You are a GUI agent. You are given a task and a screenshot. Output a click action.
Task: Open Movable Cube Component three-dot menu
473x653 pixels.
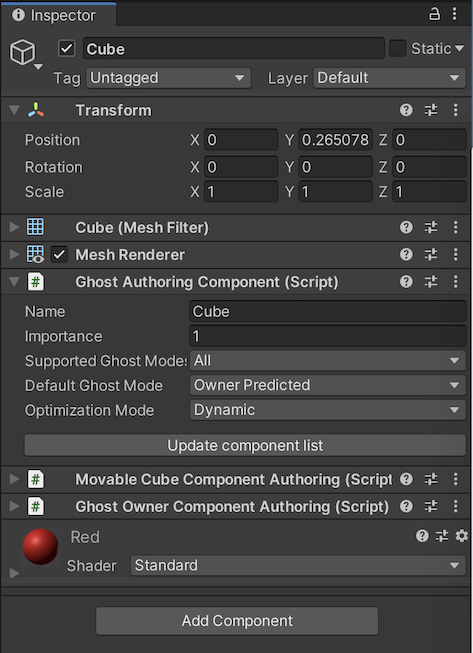[x=456, y=479]
